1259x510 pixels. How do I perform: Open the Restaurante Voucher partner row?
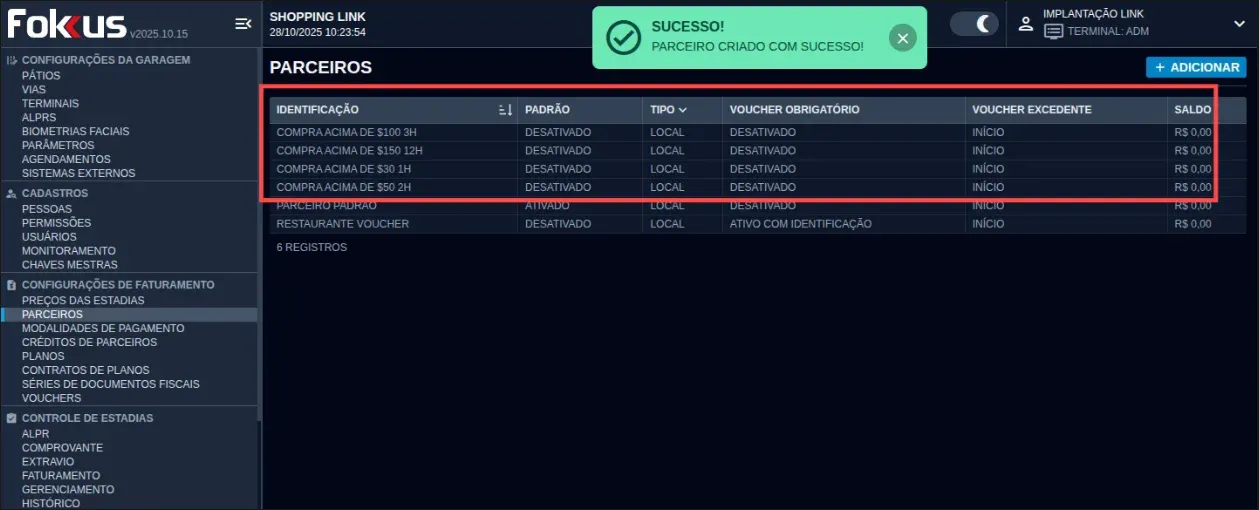click(x=343, y=224)
